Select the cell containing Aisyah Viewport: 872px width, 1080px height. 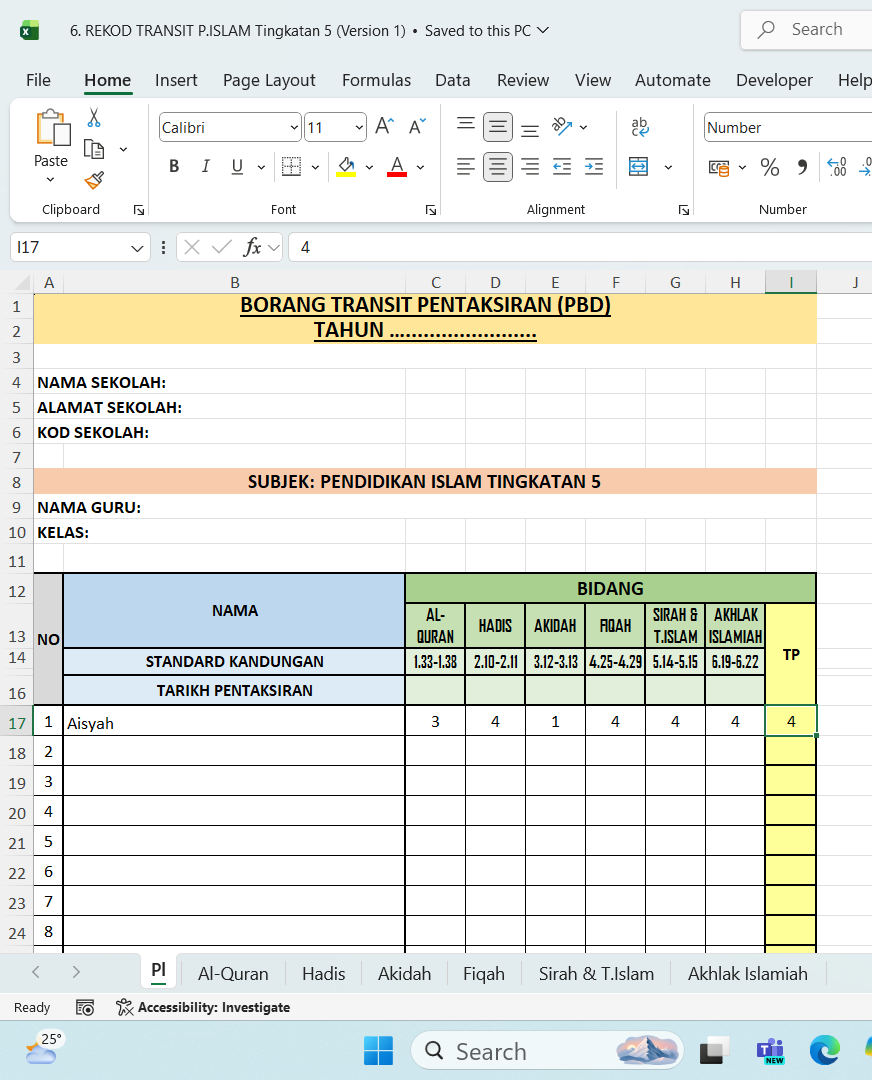(x=234, y=722)
